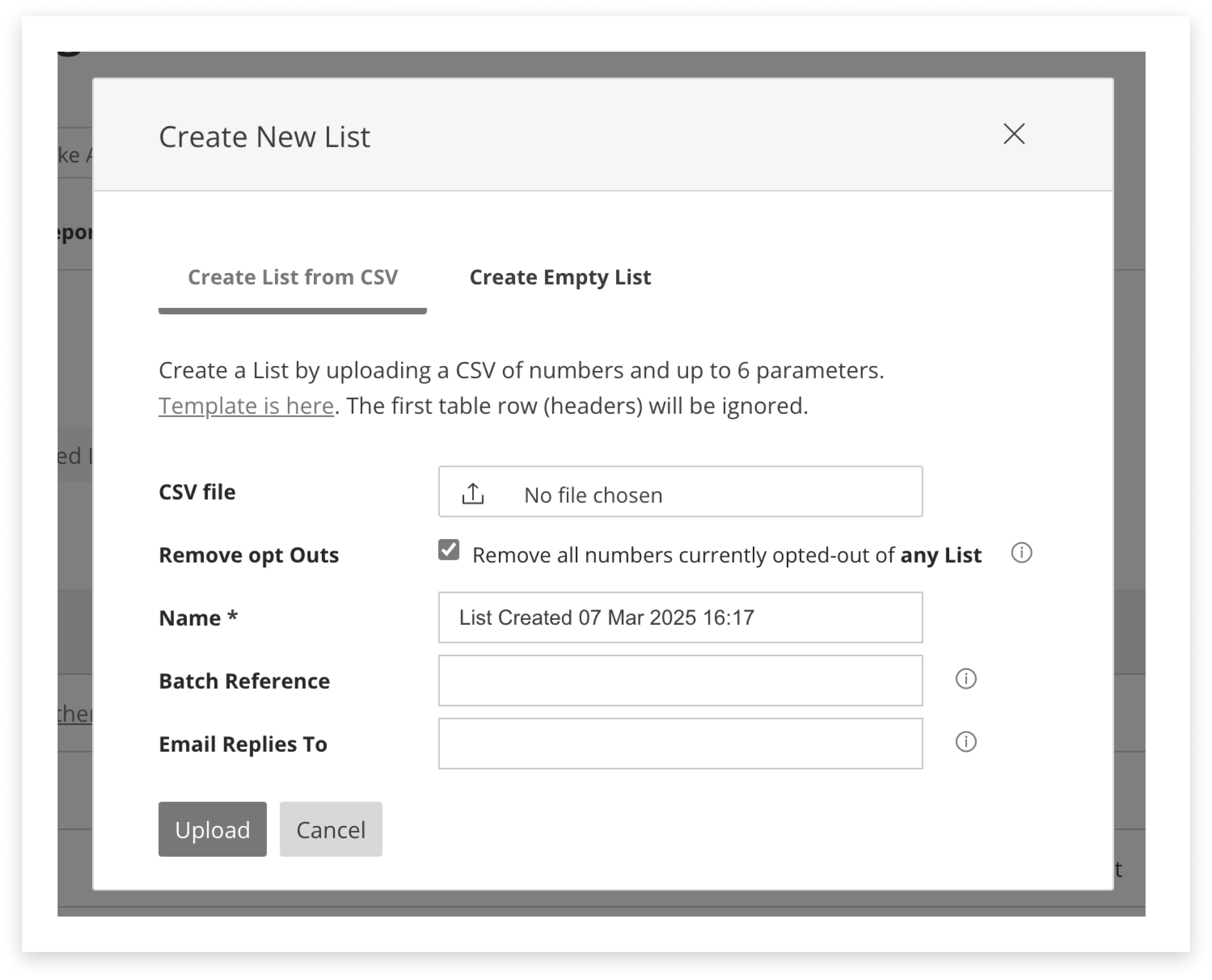Dismiss the dialog with the X icon
This screenshot has width=1212, height=980.
(1014, 134)
